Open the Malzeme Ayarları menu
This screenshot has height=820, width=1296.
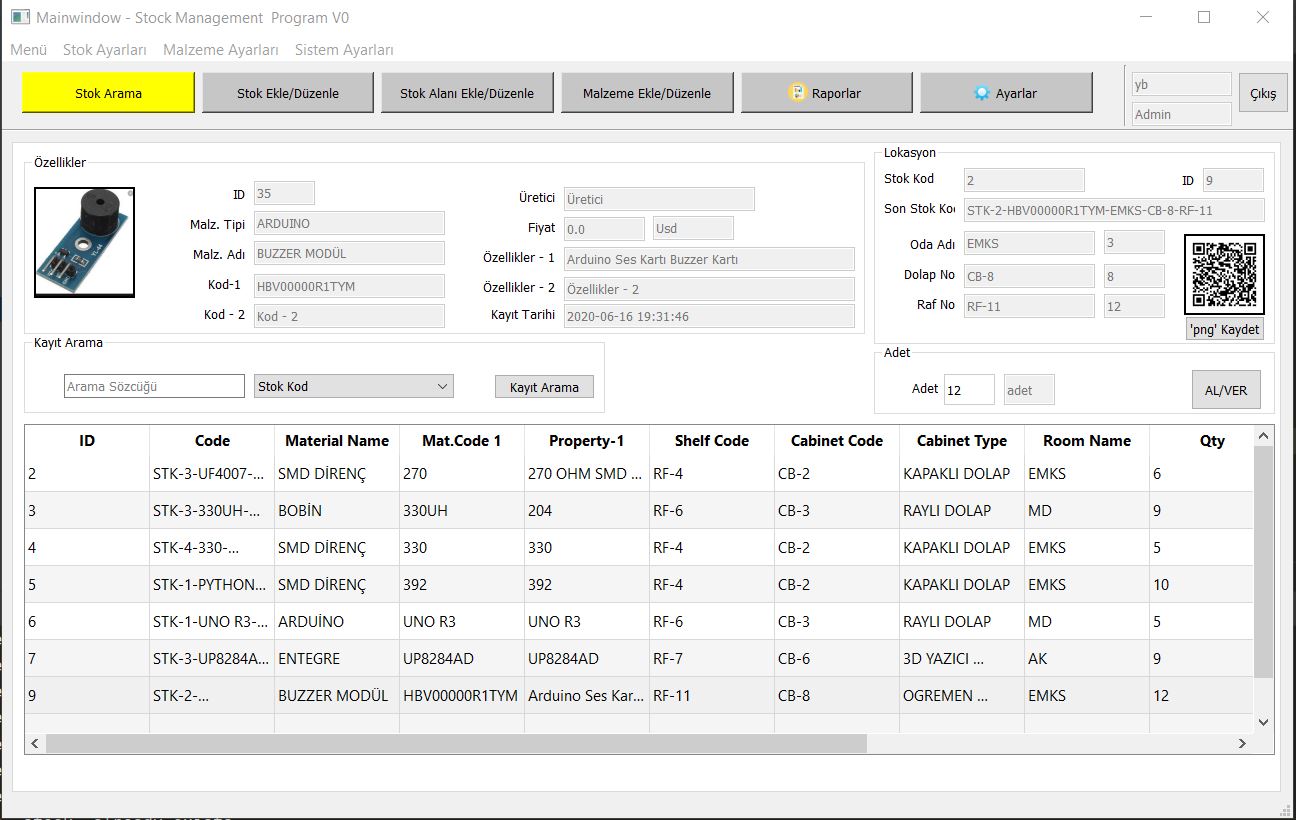click(221, 50)
